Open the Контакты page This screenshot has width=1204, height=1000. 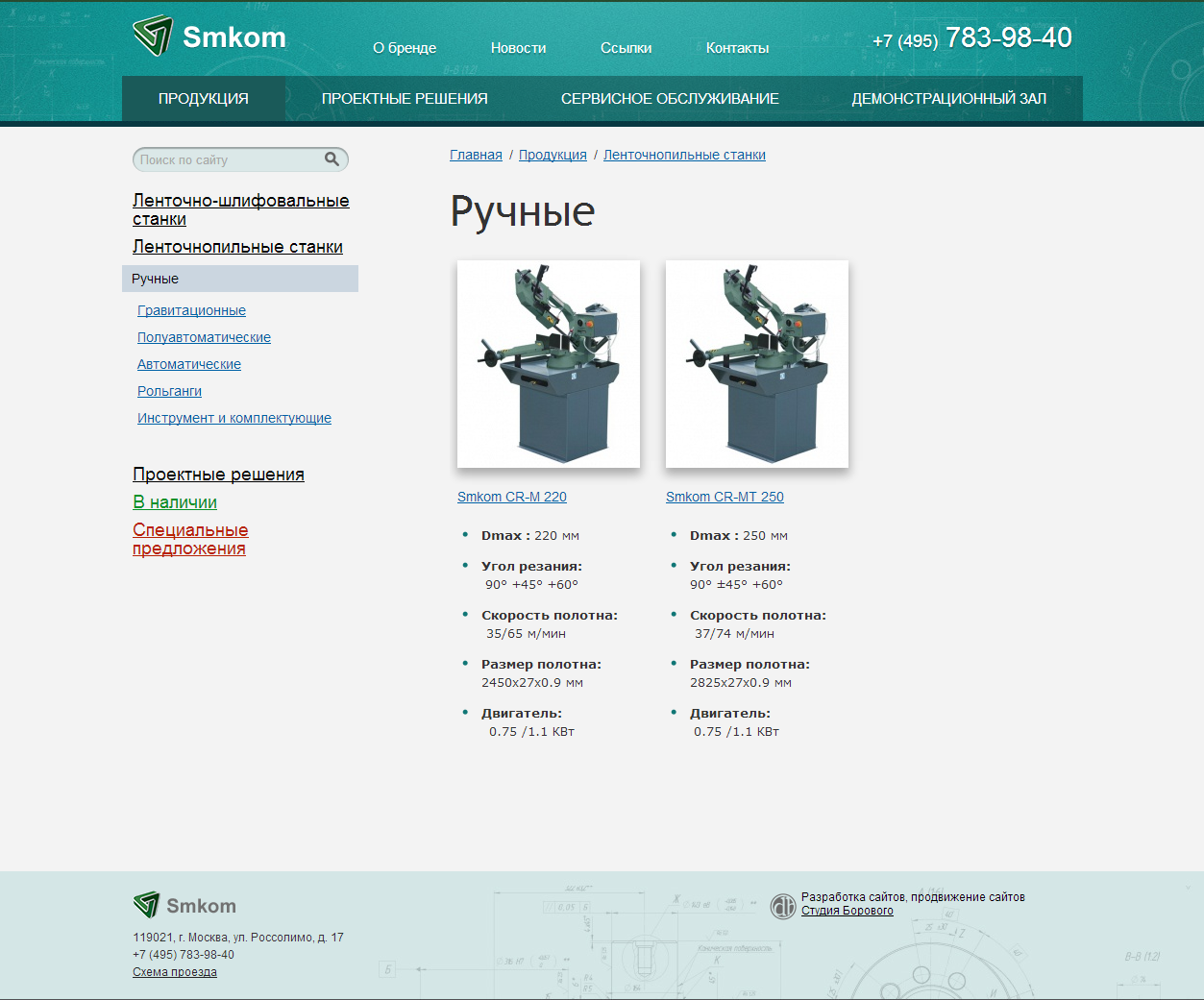coord(737,48)
